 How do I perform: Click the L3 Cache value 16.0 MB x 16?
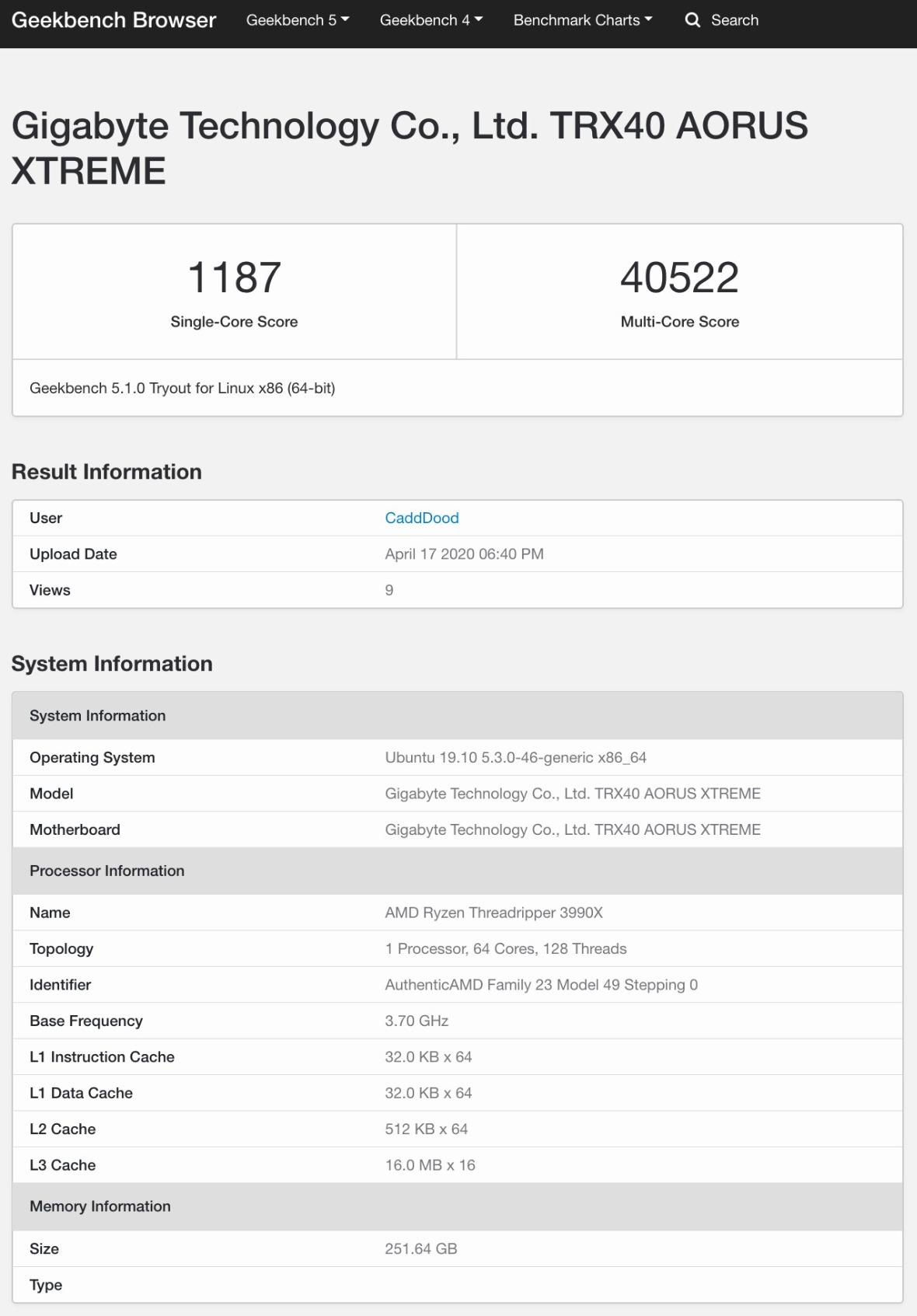pyautogui.click(x=430, y=1165)
